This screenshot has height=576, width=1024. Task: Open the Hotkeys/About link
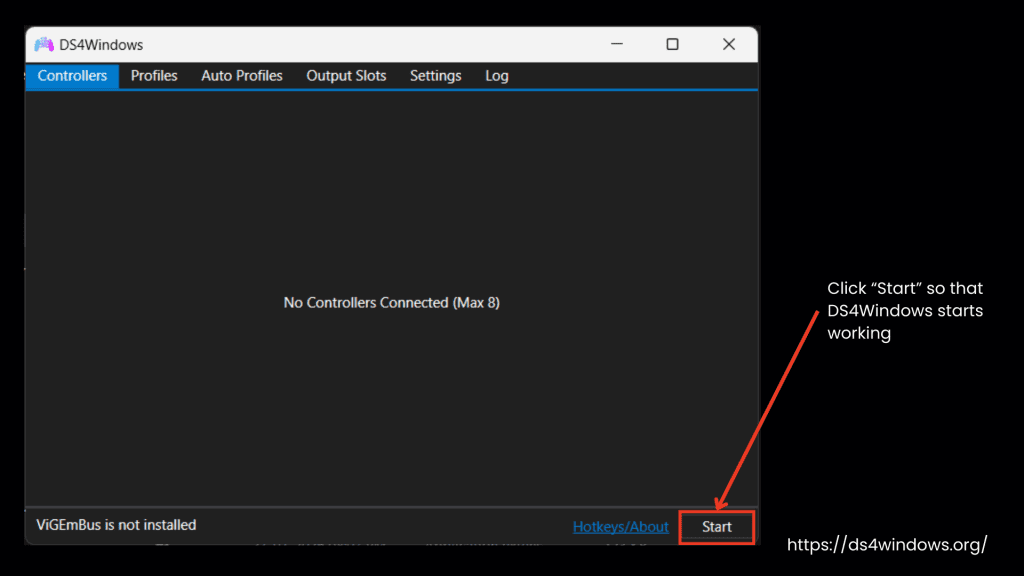[620, 527]
